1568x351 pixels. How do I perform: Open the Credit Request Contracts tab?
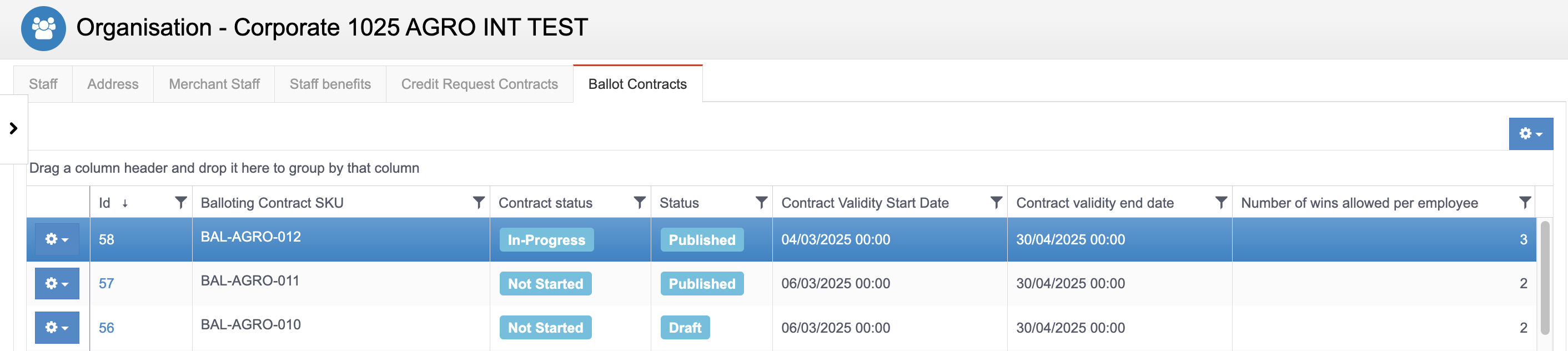479,84
